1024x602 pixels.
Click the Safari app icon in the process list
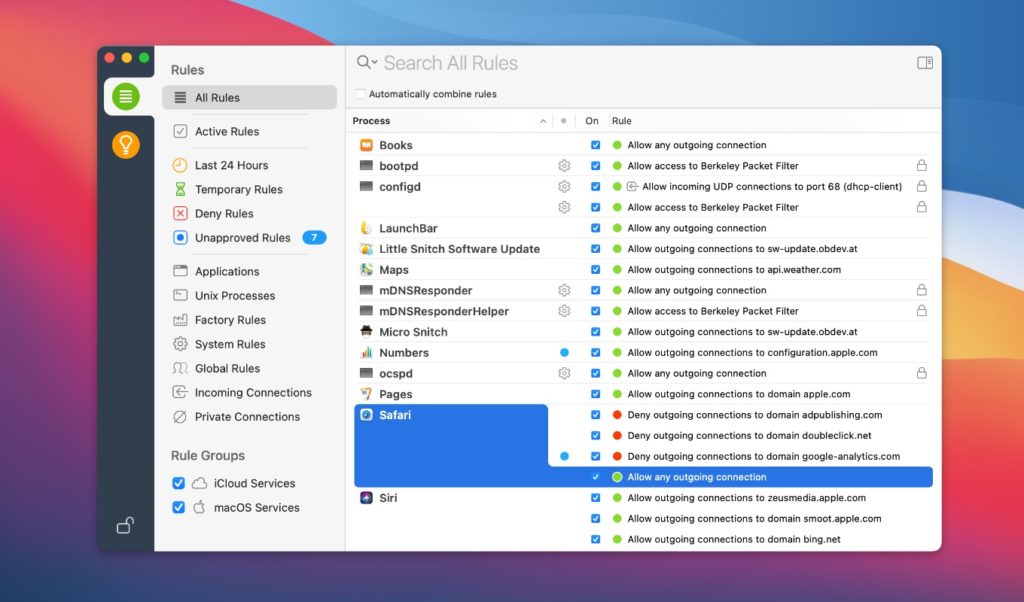[369, 415]
